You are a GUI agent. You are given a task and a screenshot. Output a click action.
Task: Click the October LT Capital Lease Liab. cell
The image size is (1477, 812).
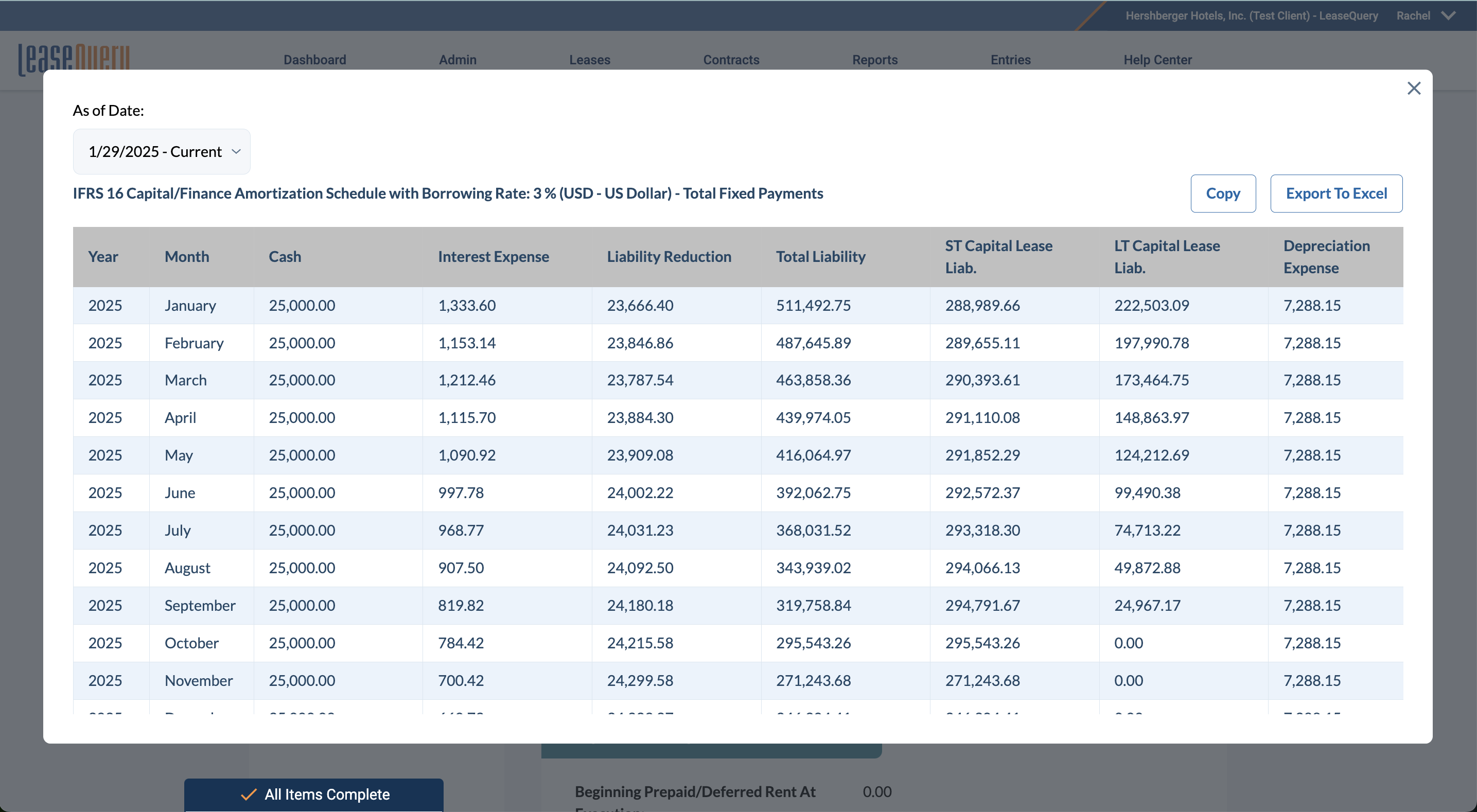tap(1128, 643)
